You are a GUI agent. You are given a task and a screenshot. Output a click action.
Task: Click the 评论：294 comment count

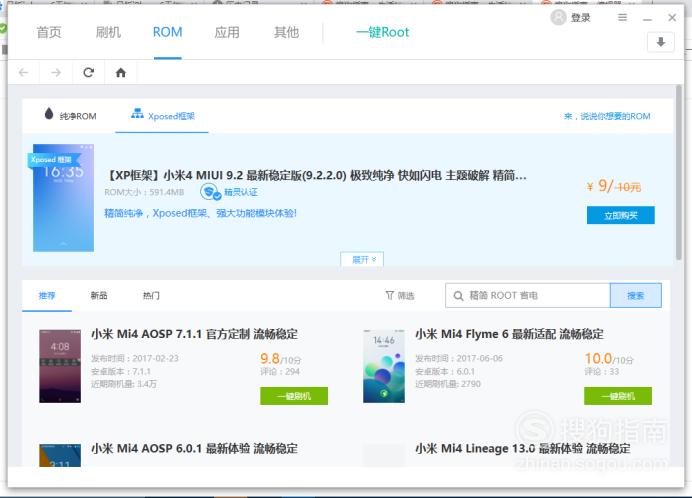point(280,372)
